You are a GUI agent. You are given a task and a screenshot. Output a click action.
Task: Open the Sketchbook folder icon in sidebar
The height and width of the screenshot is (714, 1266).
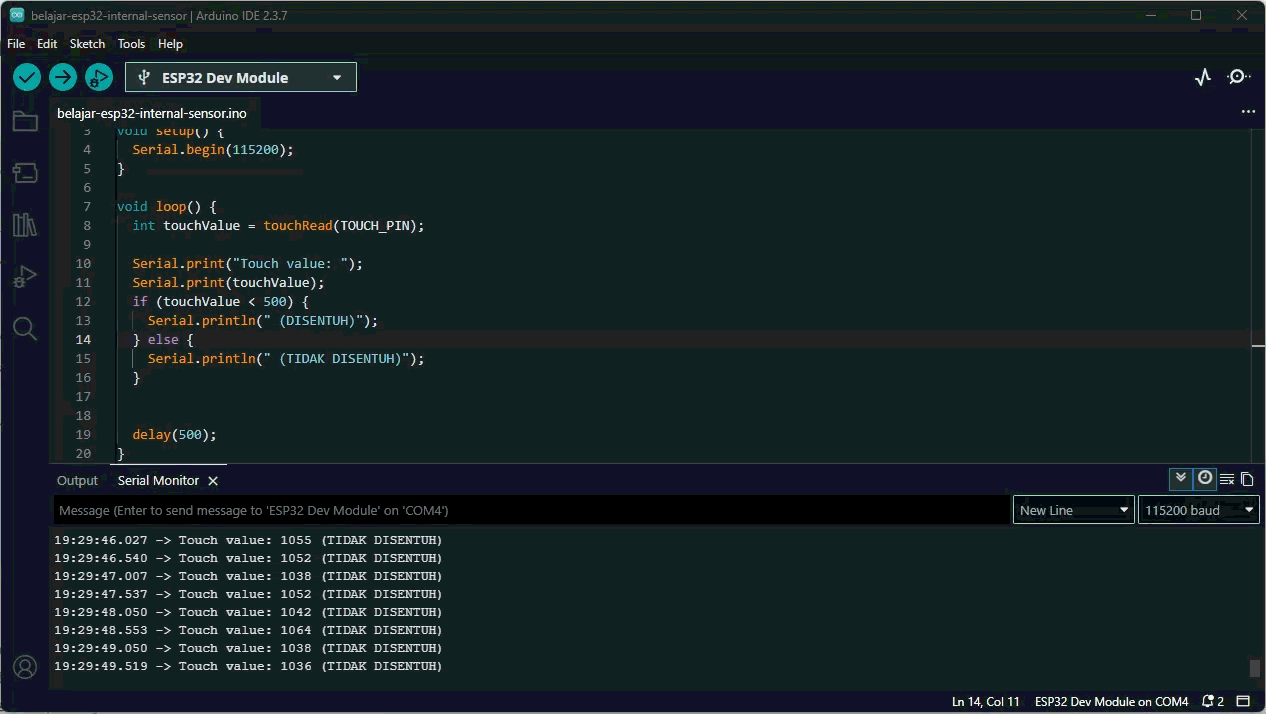(25, 122)
